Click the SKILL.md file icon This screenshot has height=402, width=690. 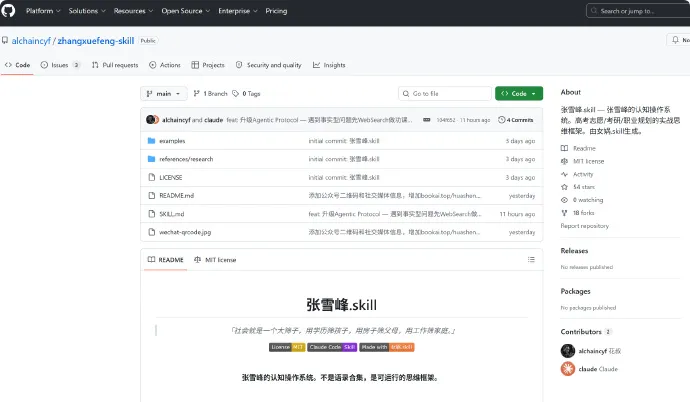click(x=152, y=214)
